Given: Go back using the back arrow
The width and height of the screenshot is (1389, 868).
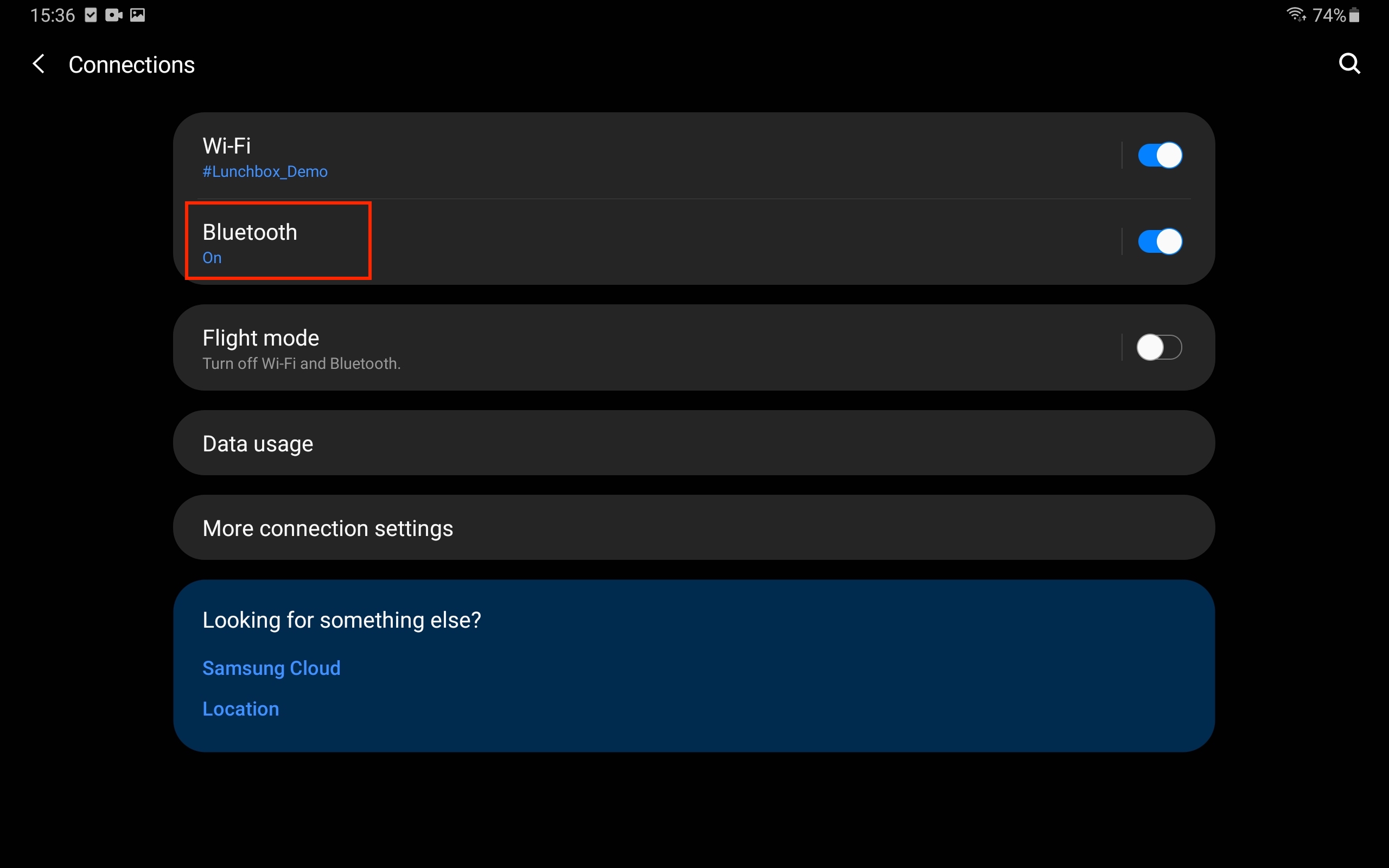Looking at the screenshot, I should 39,63.
